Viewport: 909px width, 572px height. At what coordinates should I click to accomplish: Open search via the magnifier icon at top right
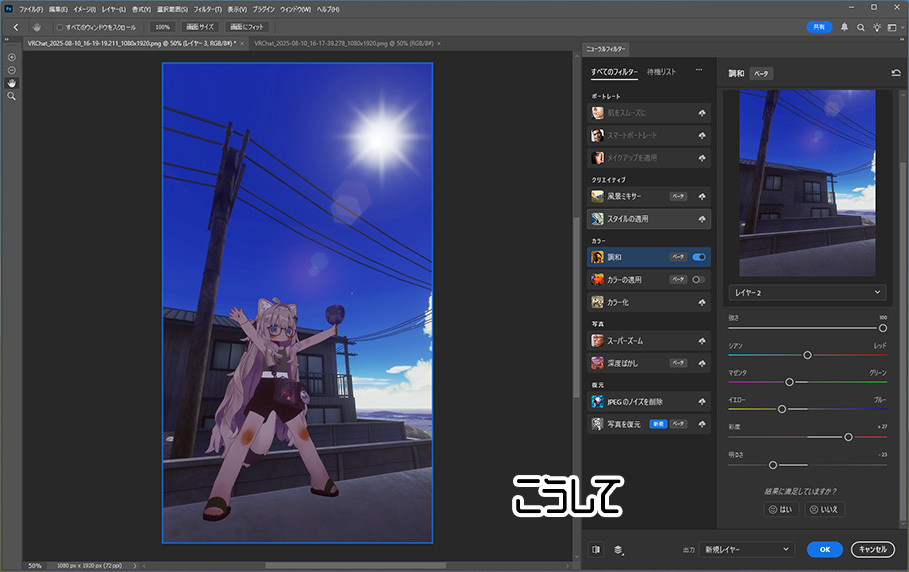pyautogui.click(x=861, y=27)
